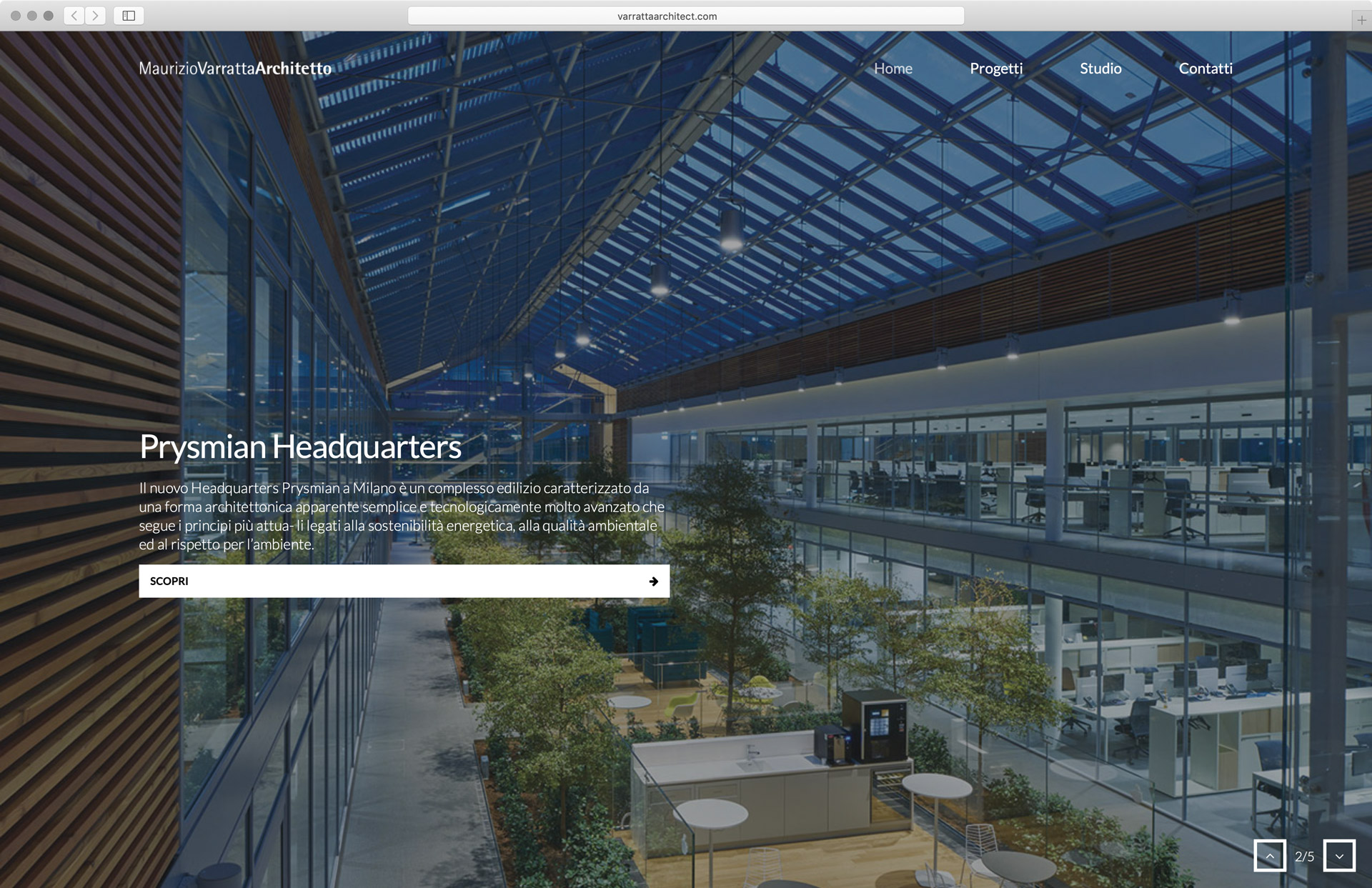1372x888 pixels.
Task: Go back with the browser back arrow
Action: click(74, 16)
